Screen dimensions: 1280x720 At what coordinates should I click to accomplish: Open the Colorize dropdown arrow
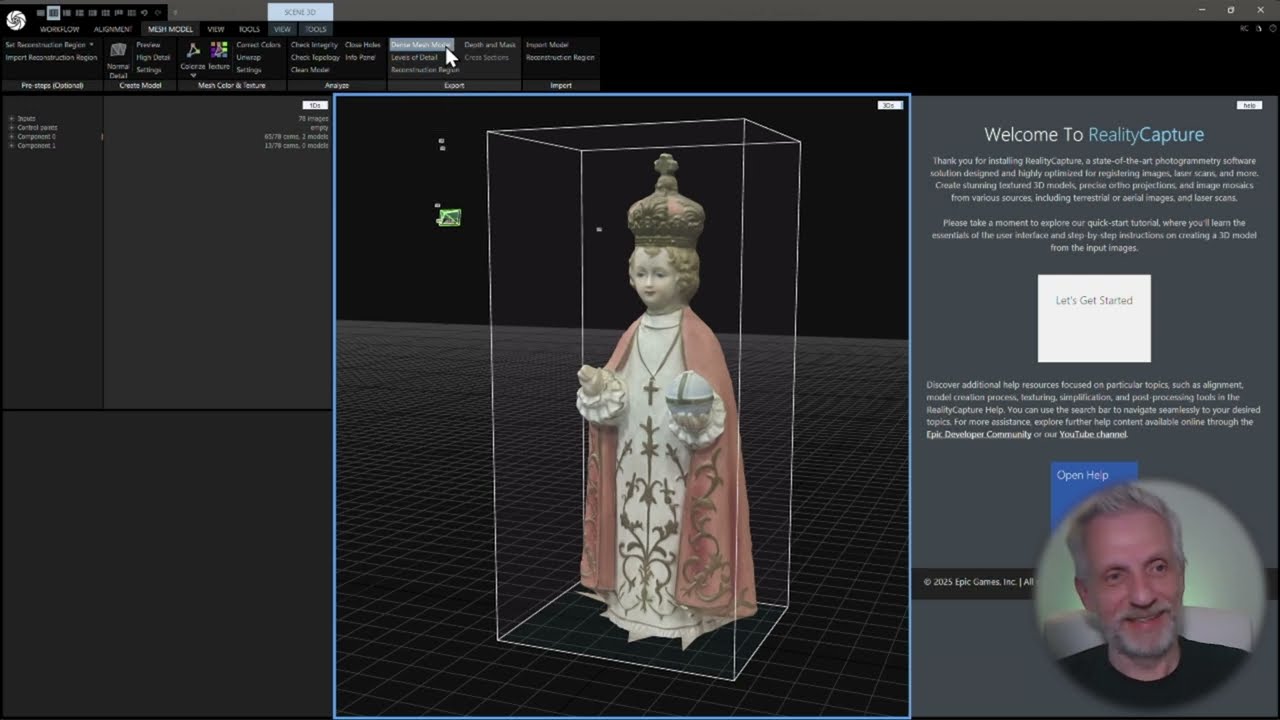(193, 75)
